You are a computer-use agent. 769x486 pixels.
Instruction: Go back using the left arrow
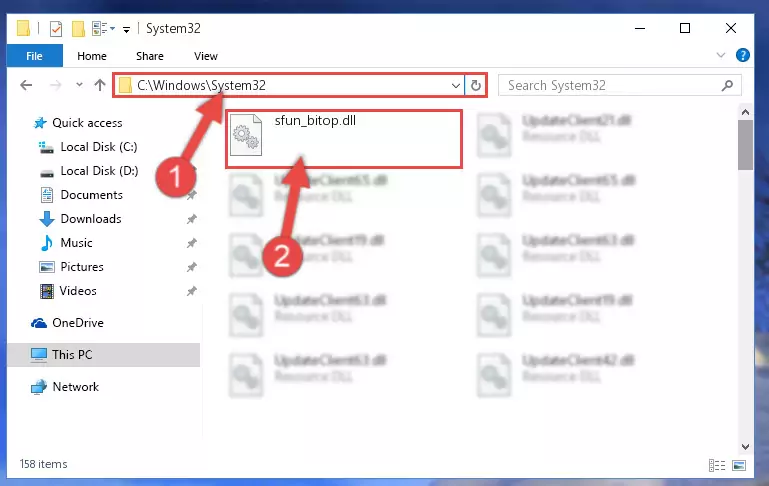[x=26, y=85]
